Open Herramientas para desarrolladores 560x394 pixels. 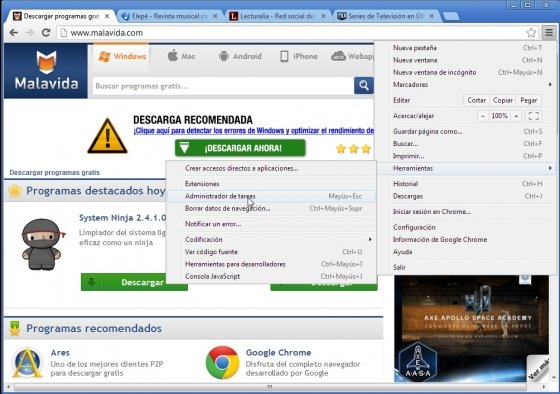click(271, 264)
